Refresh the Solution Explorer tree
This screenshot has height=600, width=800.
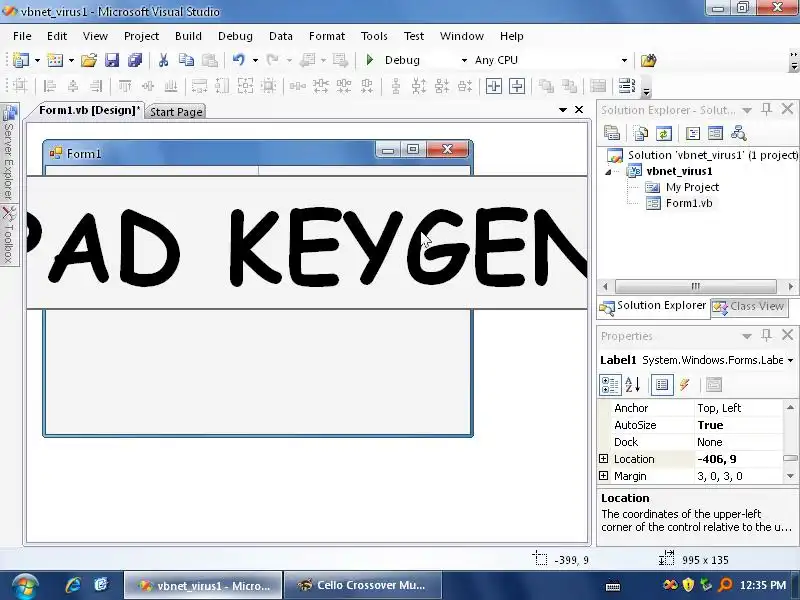coord(663,134)
